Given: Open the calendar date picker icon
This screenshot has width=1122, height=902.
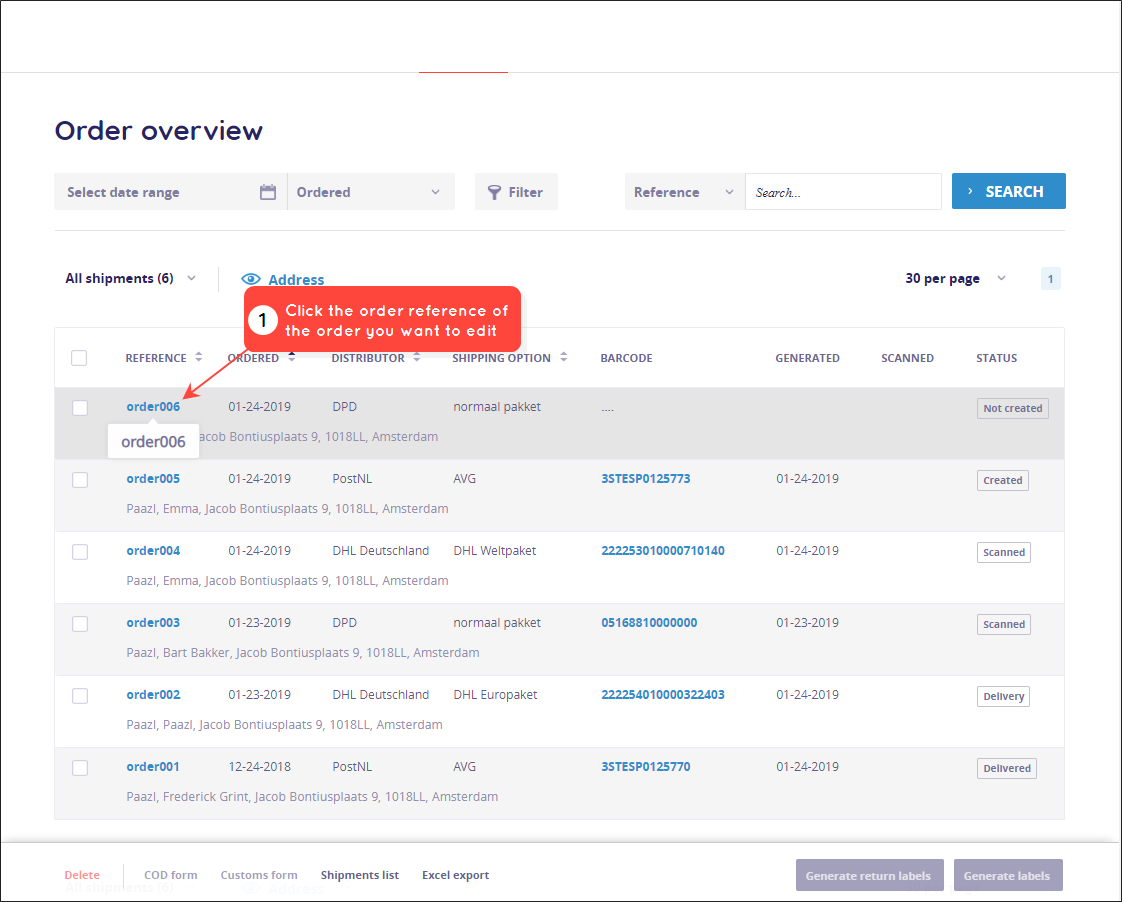Looking at the screenshot, I should click(268, 192).
